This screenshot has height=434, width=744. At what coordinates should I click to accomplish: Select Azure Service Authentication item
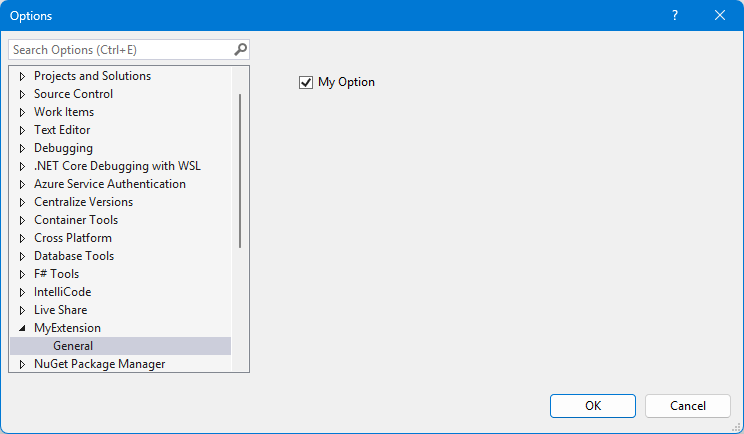coord(109,184)
